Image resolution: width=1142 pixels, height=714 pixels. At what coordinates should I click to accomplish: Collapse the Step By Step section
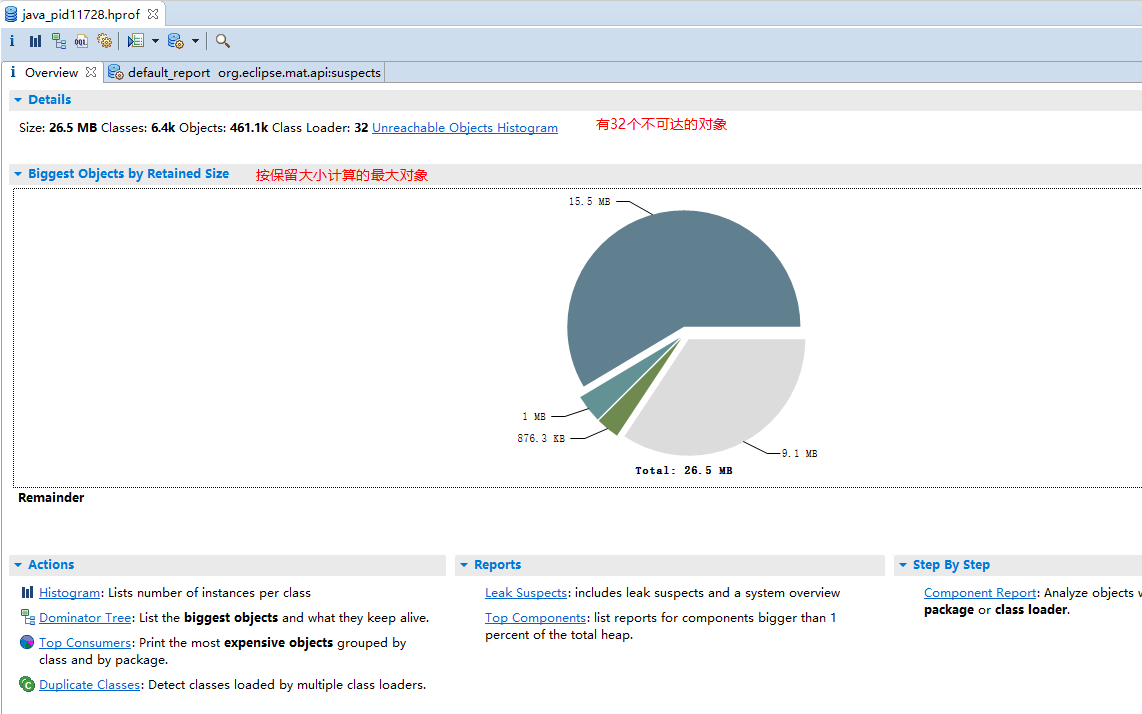coord(903,565)
